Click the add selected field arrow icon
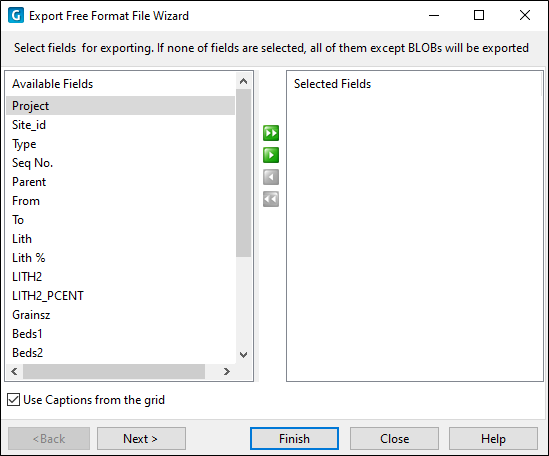The image size is (549, 456). pyautogui.click(x=271, y=155)
